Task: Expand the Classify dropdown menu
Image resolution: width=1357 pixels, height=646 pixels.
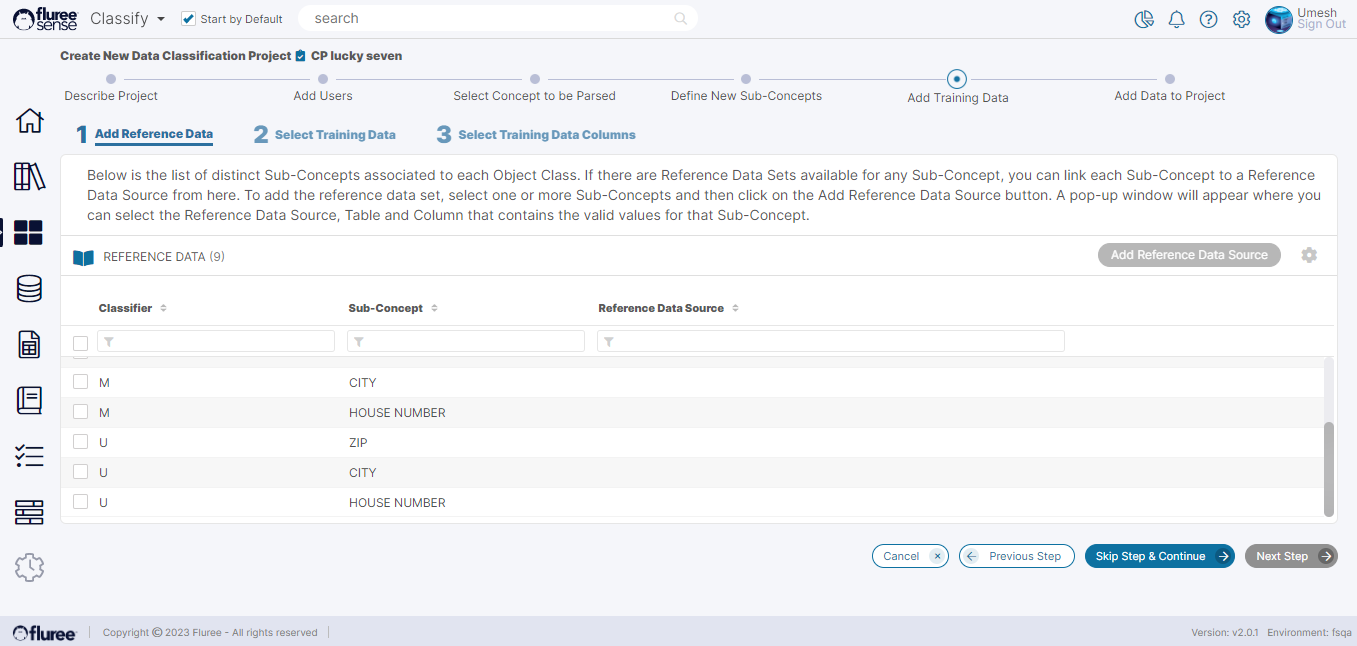Action: tap(127, 19)
